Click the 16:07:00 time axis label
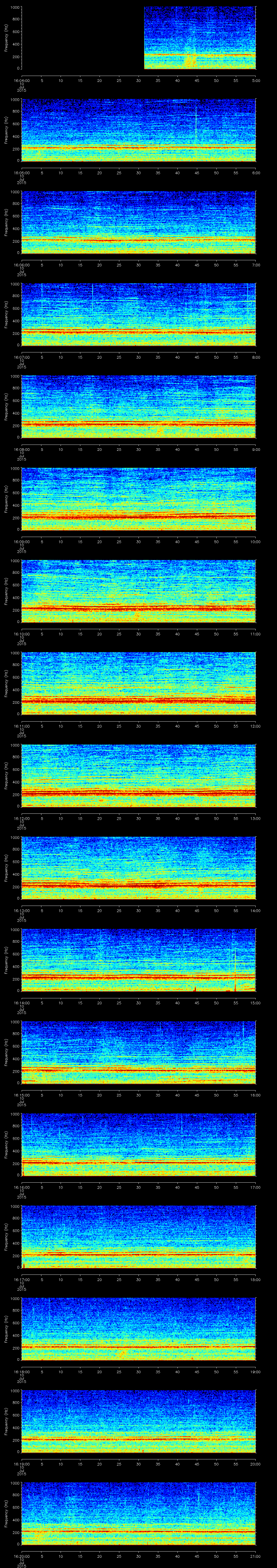This screenshot has width=277, height=1568. tap(21, 357)
